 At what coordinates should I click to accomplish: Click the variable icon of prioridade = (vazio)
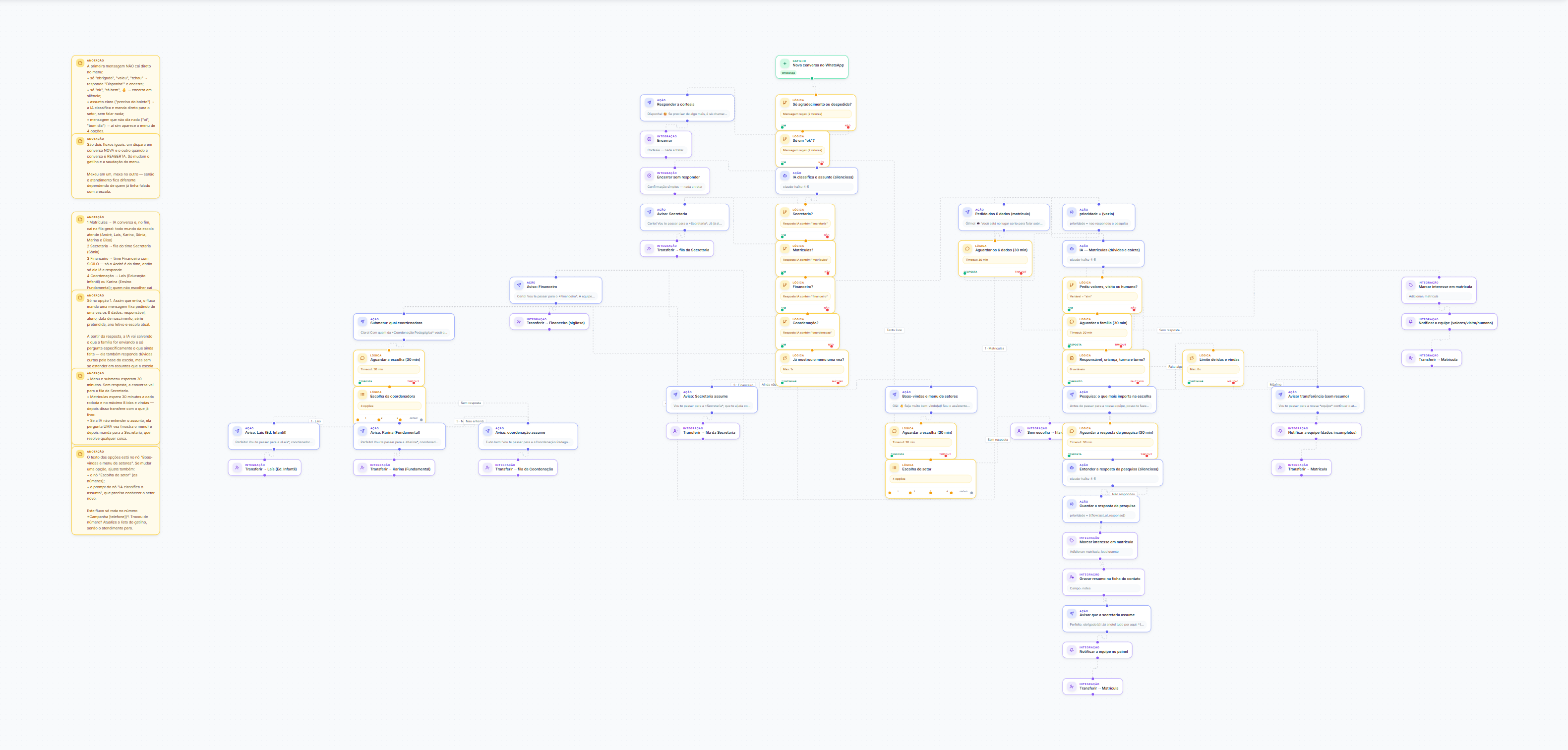[1071, 212]
